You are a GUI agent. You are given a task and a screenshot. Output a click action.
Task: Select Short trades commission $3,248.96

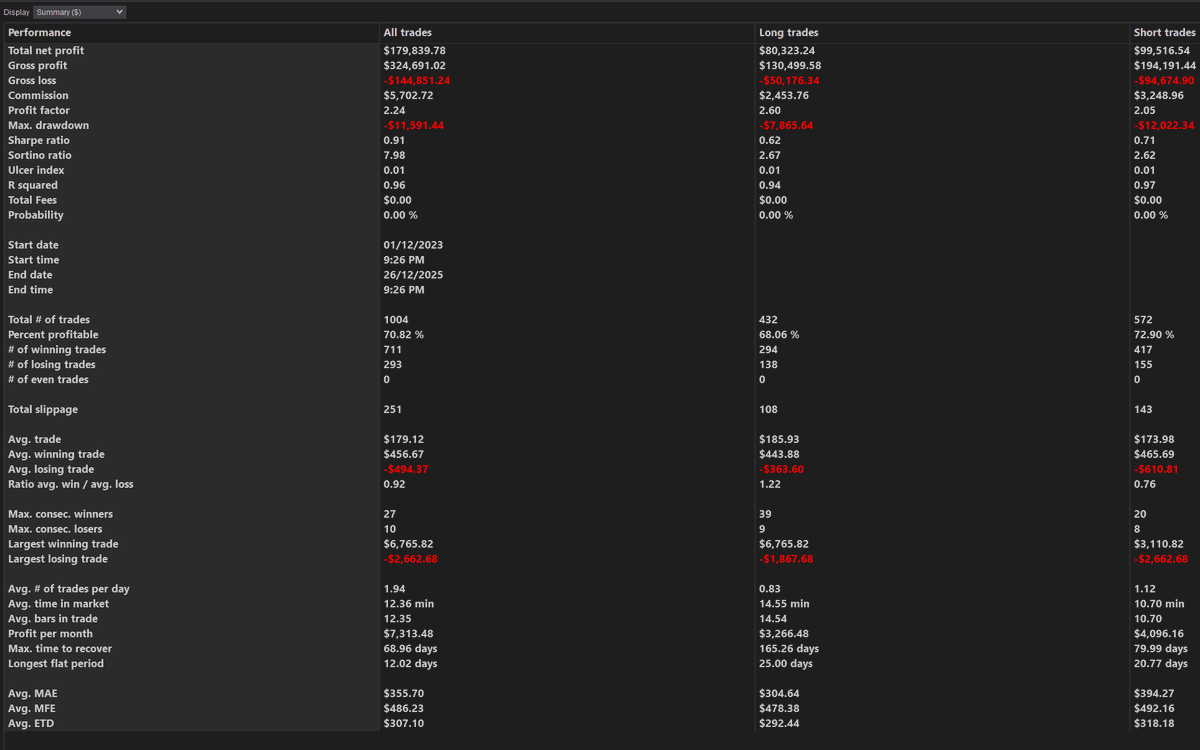[1159, 95]
